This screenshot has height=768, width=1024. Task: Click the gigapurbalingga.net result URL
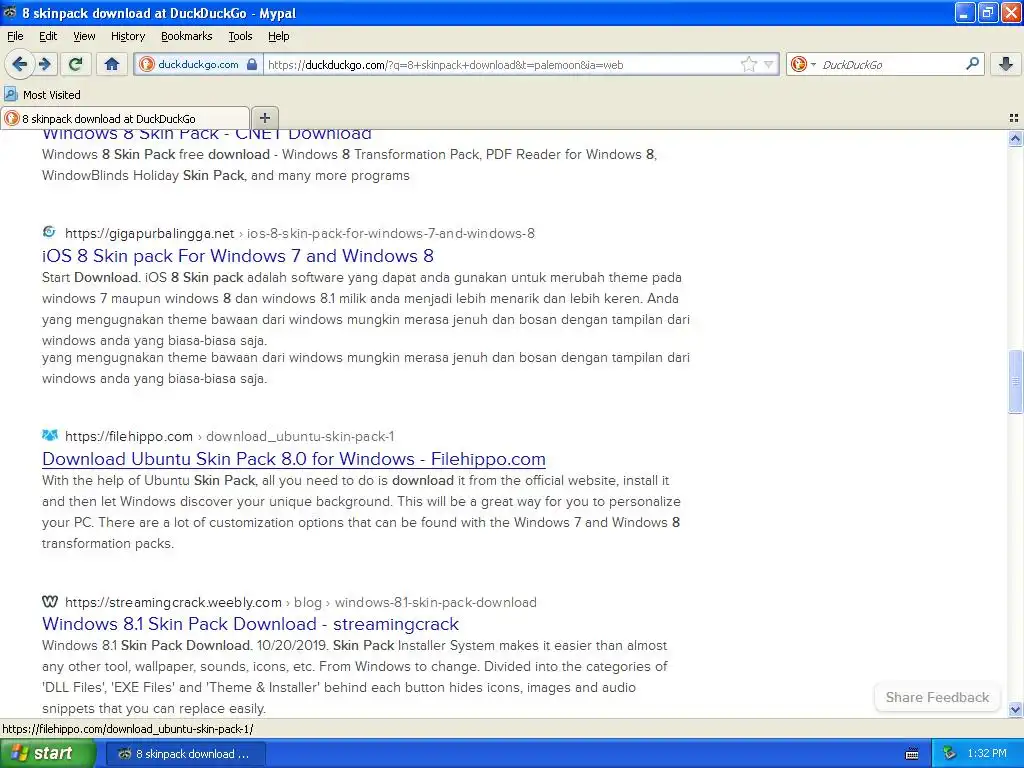(x=300, y=233)
